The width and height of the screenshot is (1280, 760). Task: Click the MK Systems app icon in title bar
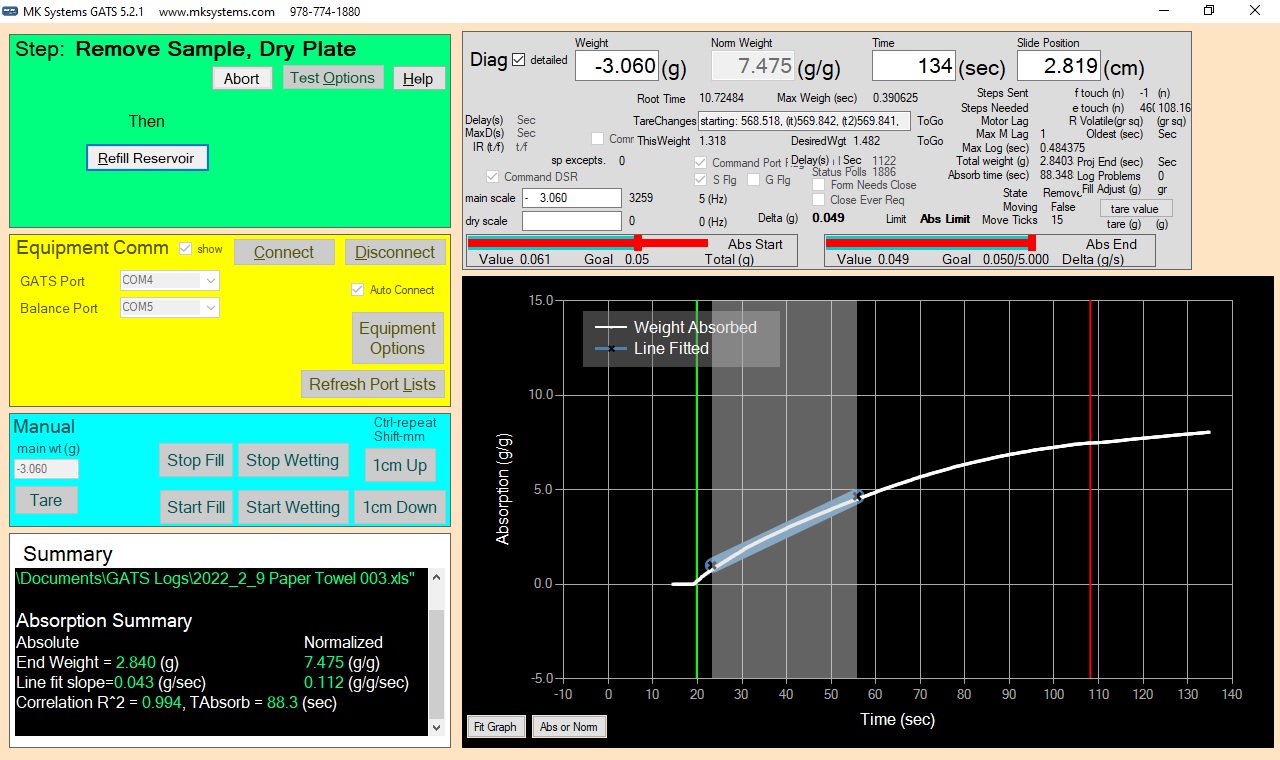click(10, 11)
